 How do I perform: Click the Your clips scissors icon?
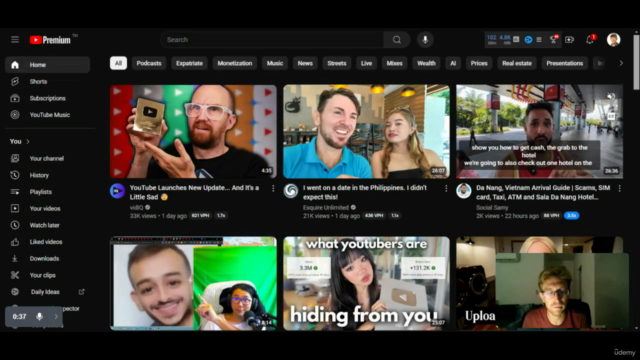pos(15,276)
